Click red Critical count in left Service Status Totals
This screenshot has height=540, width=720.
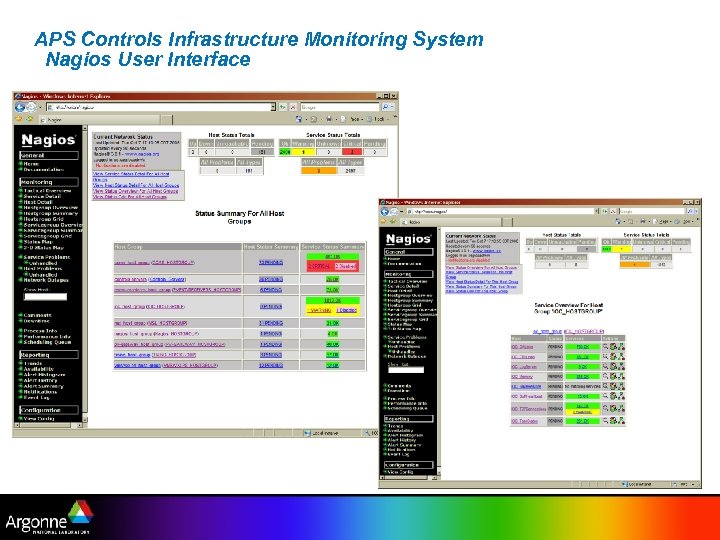pyautogui.click(x=352, y=152)
